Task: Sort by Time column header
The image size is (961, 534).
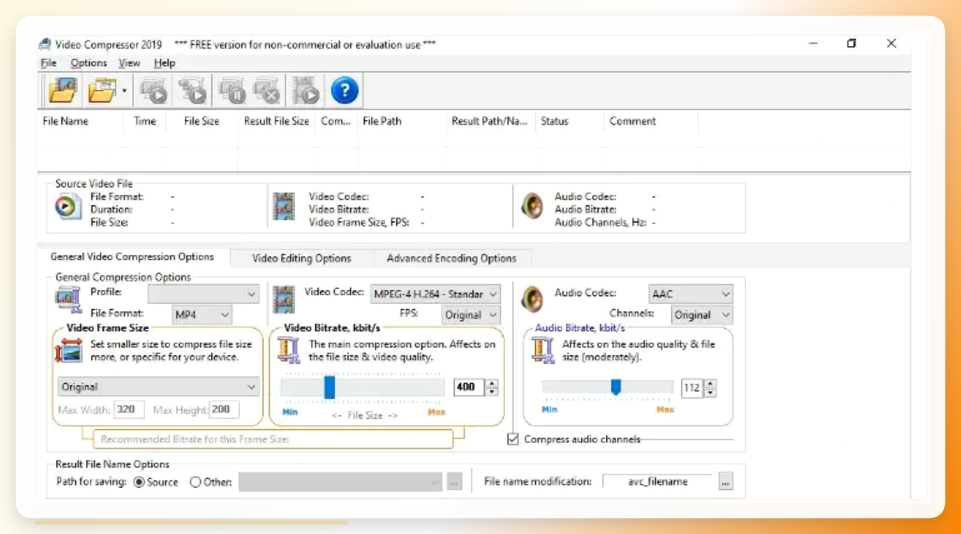Action: coord(145,121)
